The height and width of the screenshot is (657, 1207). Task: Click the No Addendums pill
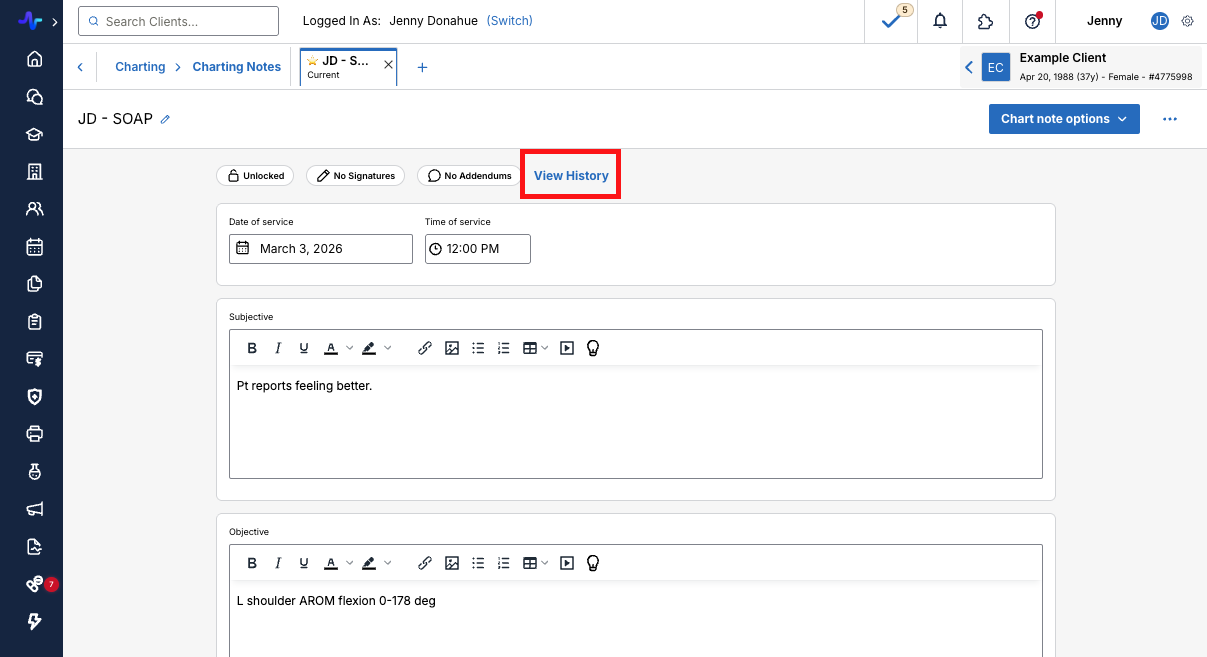469,175
